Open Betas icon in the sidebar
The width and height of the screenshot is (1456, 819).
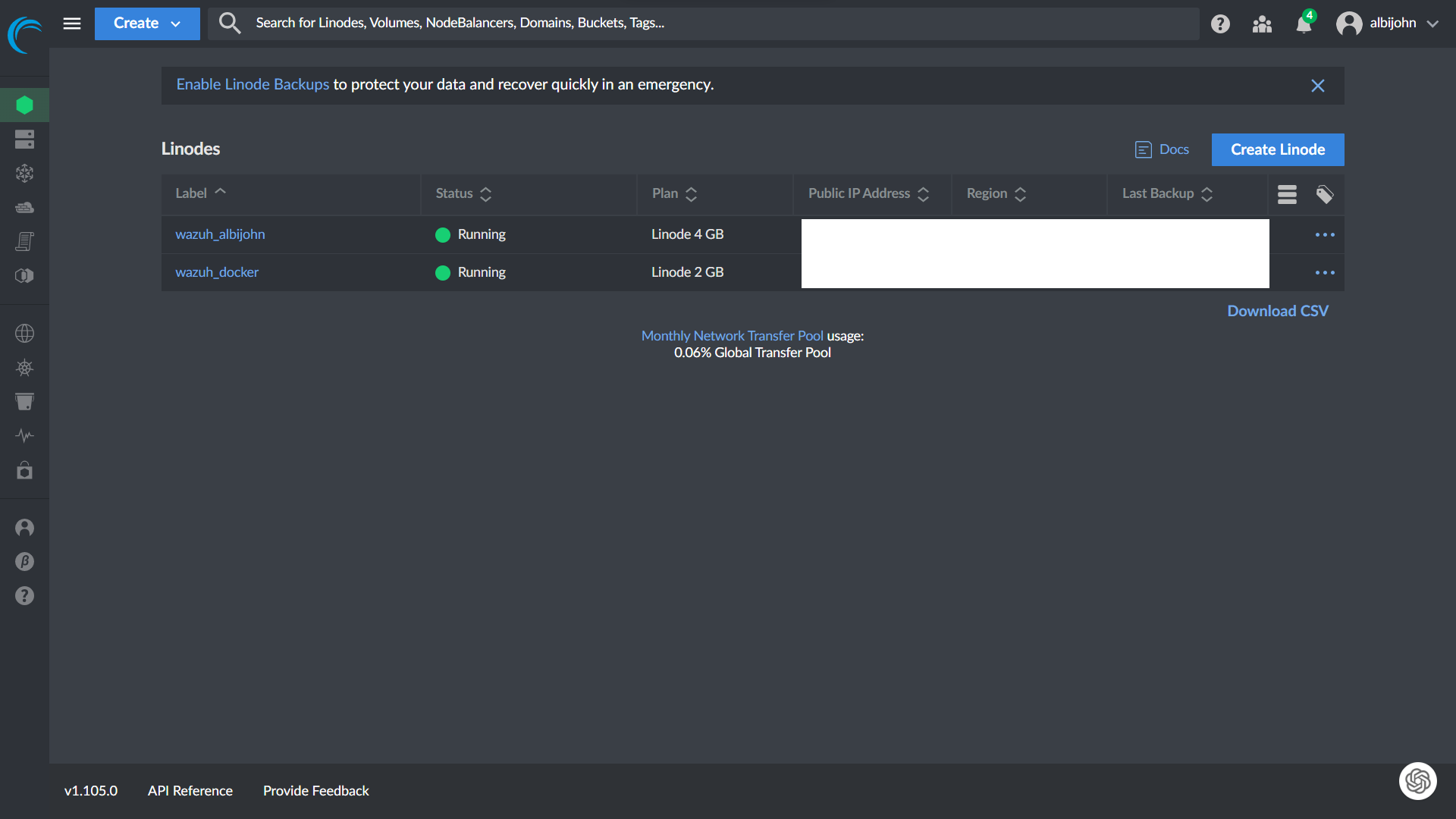pyautogui.click(x=25, y=562)
